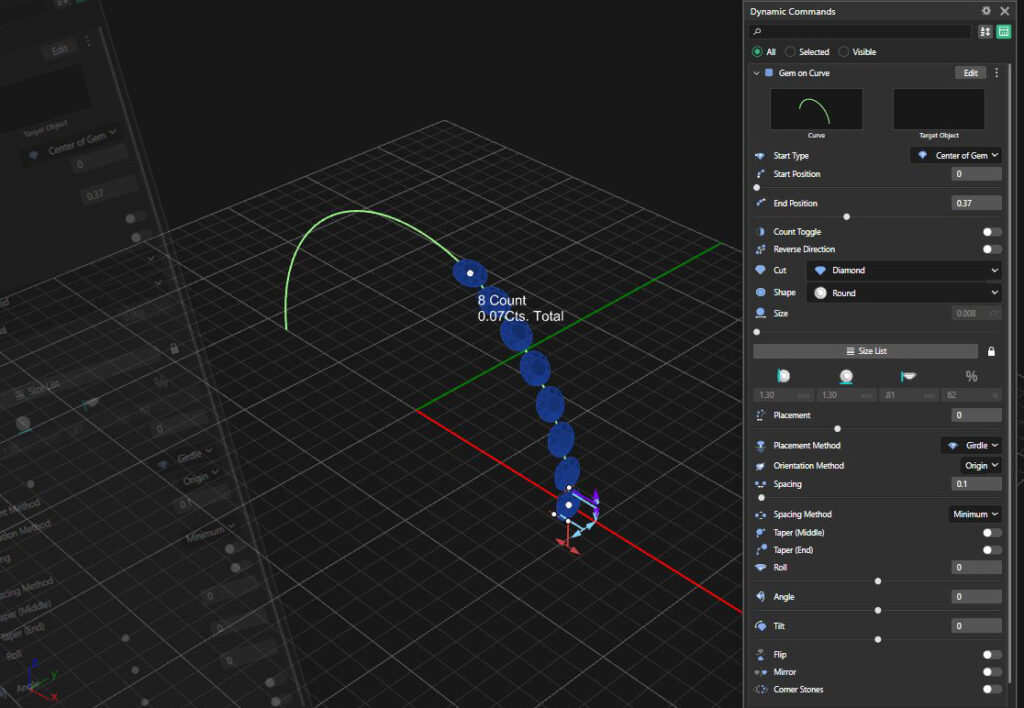The image size is (1024, 708).
Task: Enable the Count Toggle switch
Action: click(x=991, y=232)
